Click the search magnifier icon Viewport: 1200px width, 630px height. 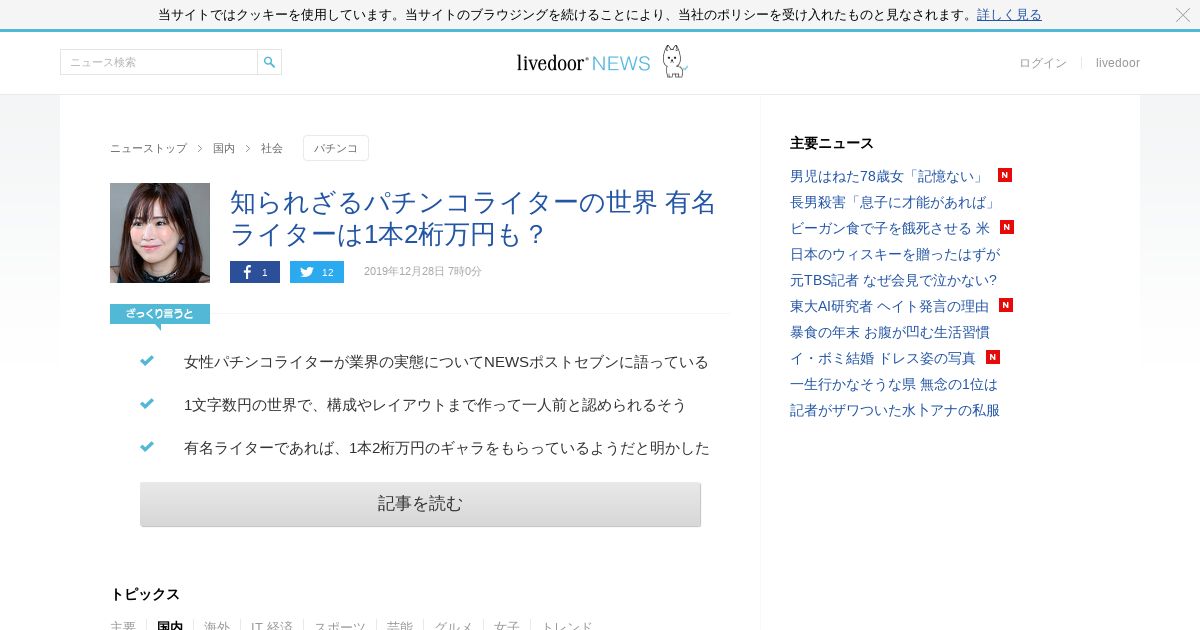pos(269,62)
